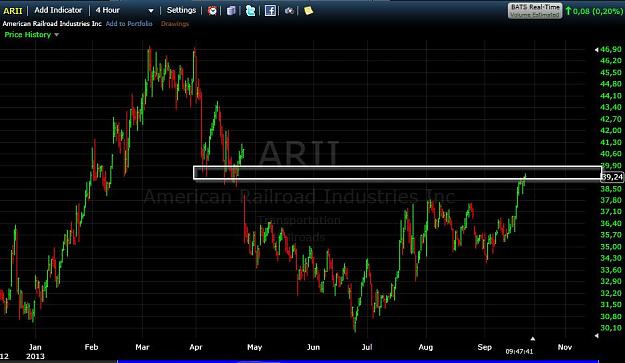This screenshot has width=625, height=363.
Task: Open the Drawings link
Action: (x=175, y=24)
